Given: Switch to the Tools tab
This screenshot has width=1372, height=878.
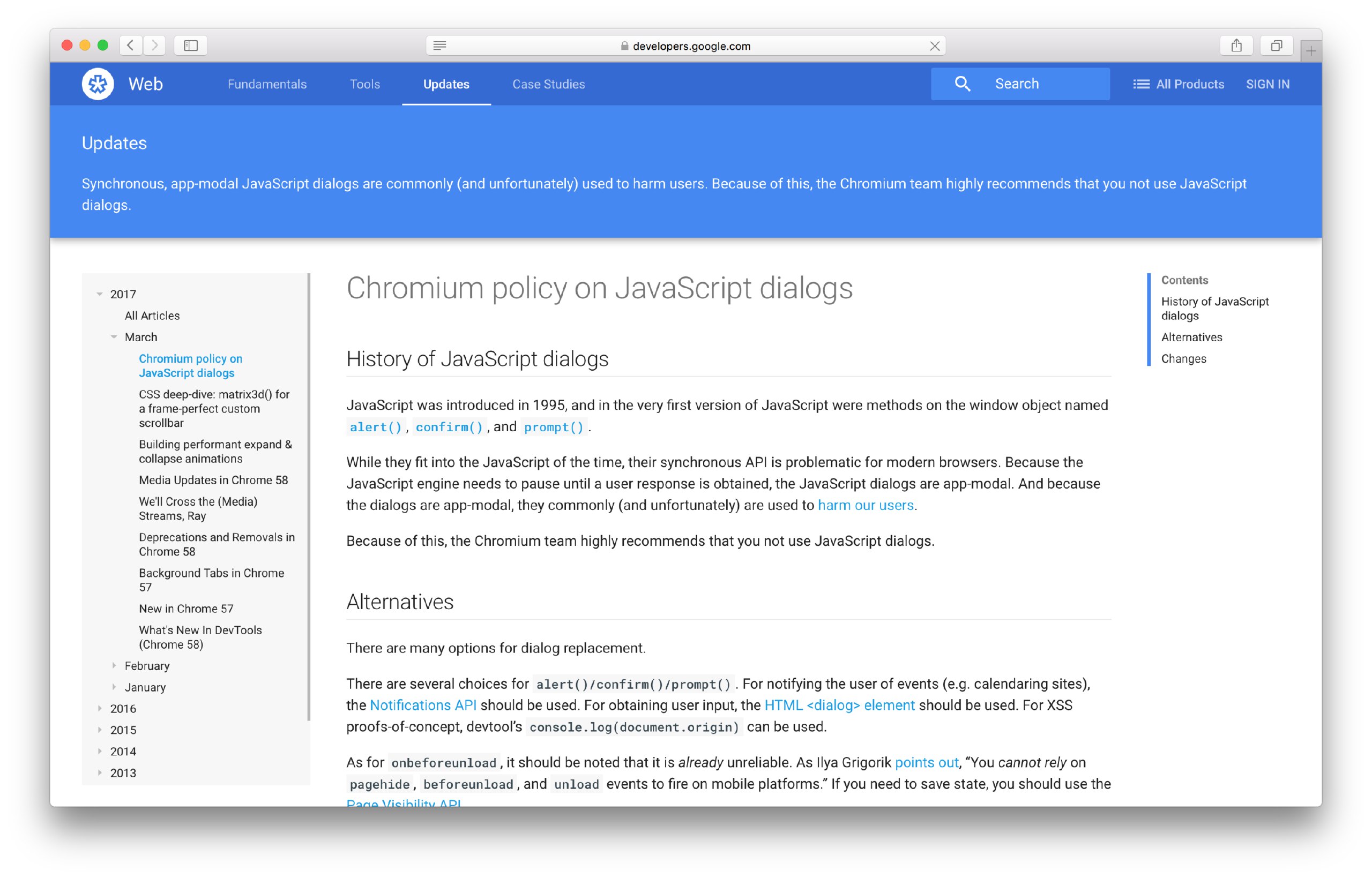Looking at the screenshot, I should (x=364, y=84).
